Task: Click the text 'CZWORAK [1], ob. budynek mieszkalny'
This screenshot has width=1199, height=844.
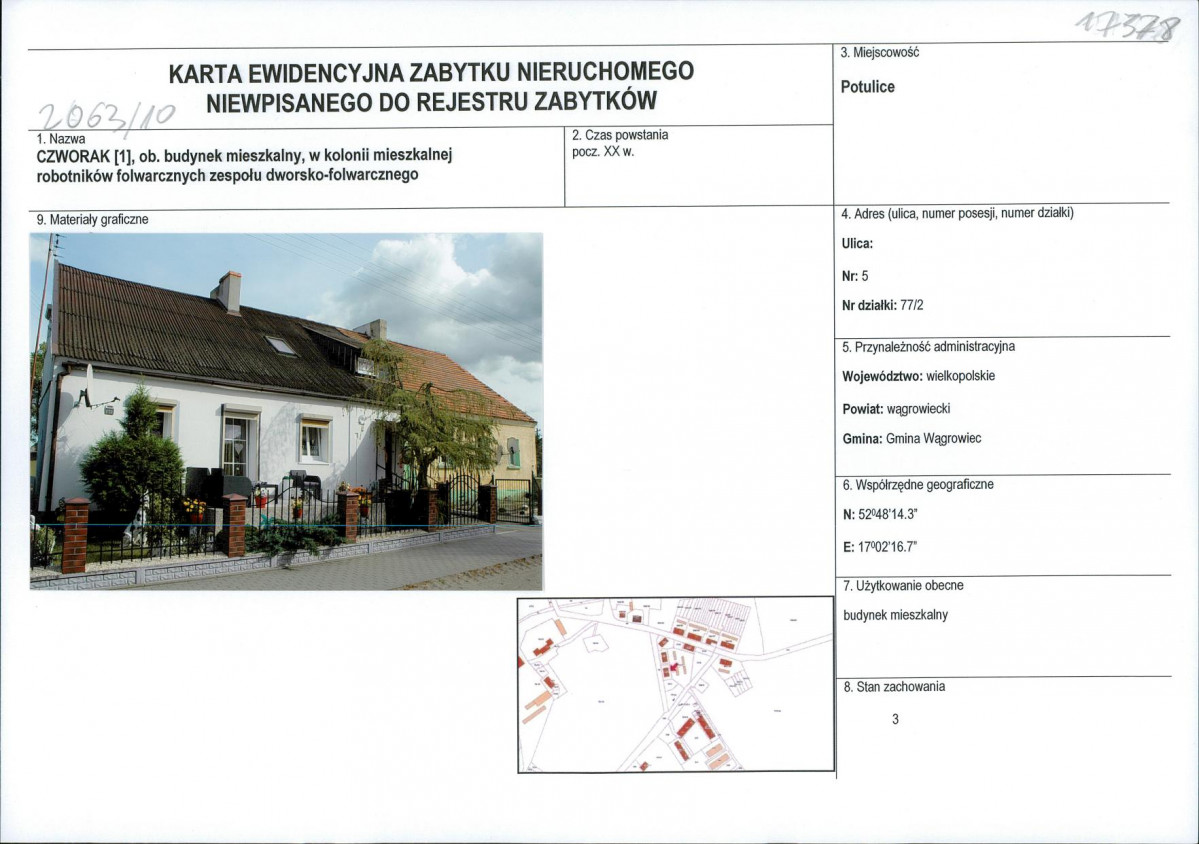Action: coord(169,156)
